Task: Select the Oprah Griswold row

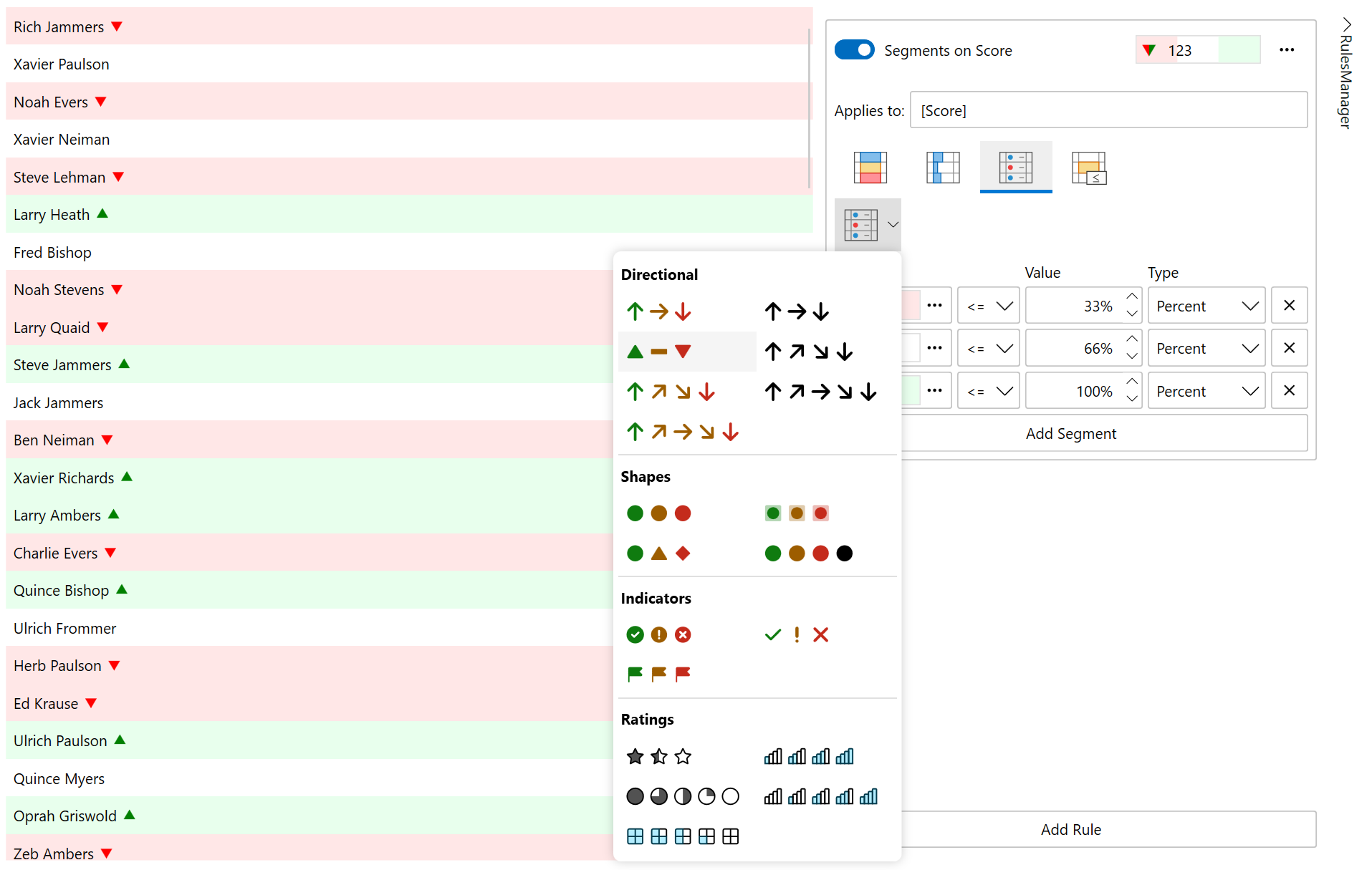Action: (310, 816)
